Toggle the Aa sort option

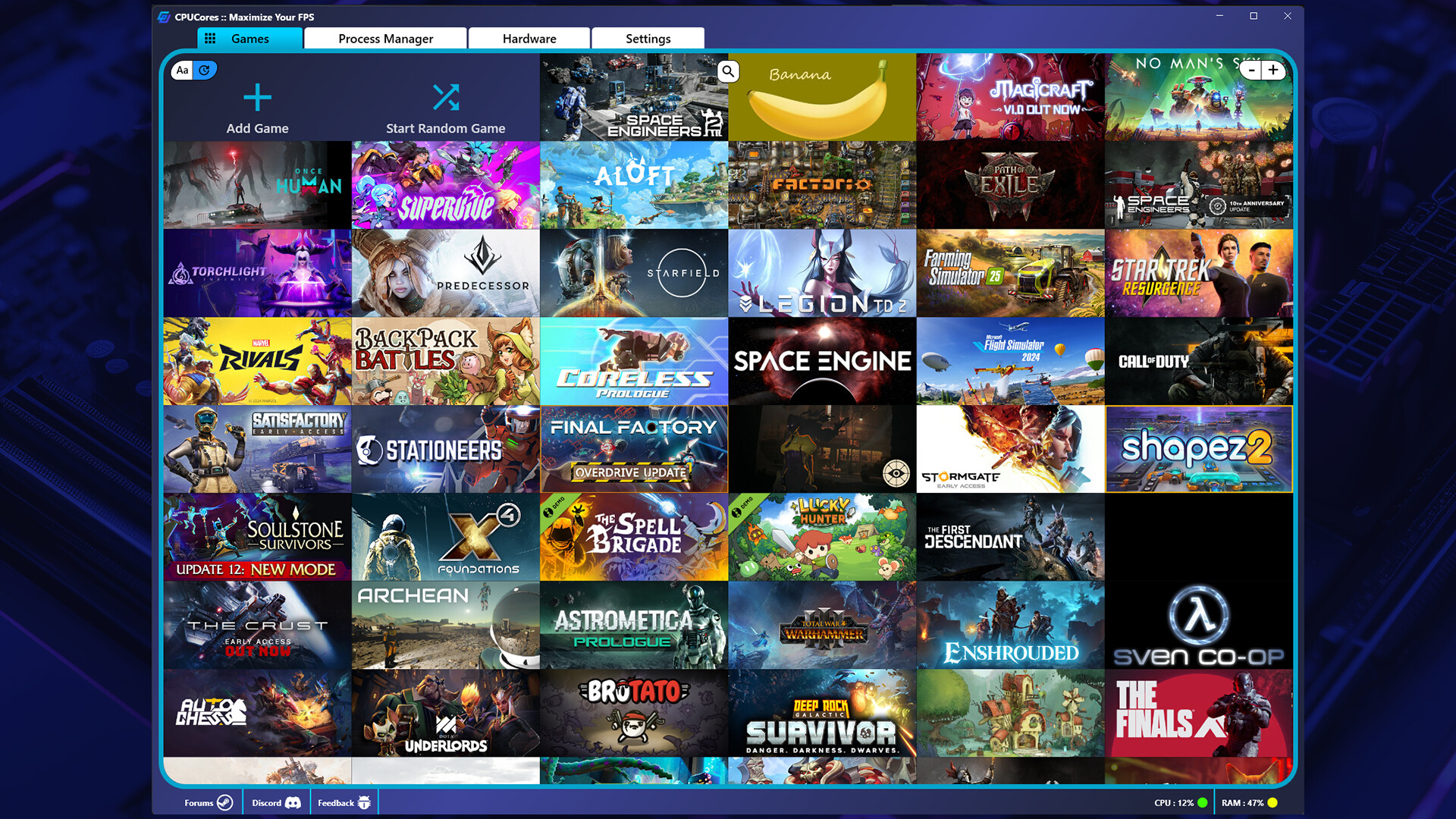coord(180,70)
